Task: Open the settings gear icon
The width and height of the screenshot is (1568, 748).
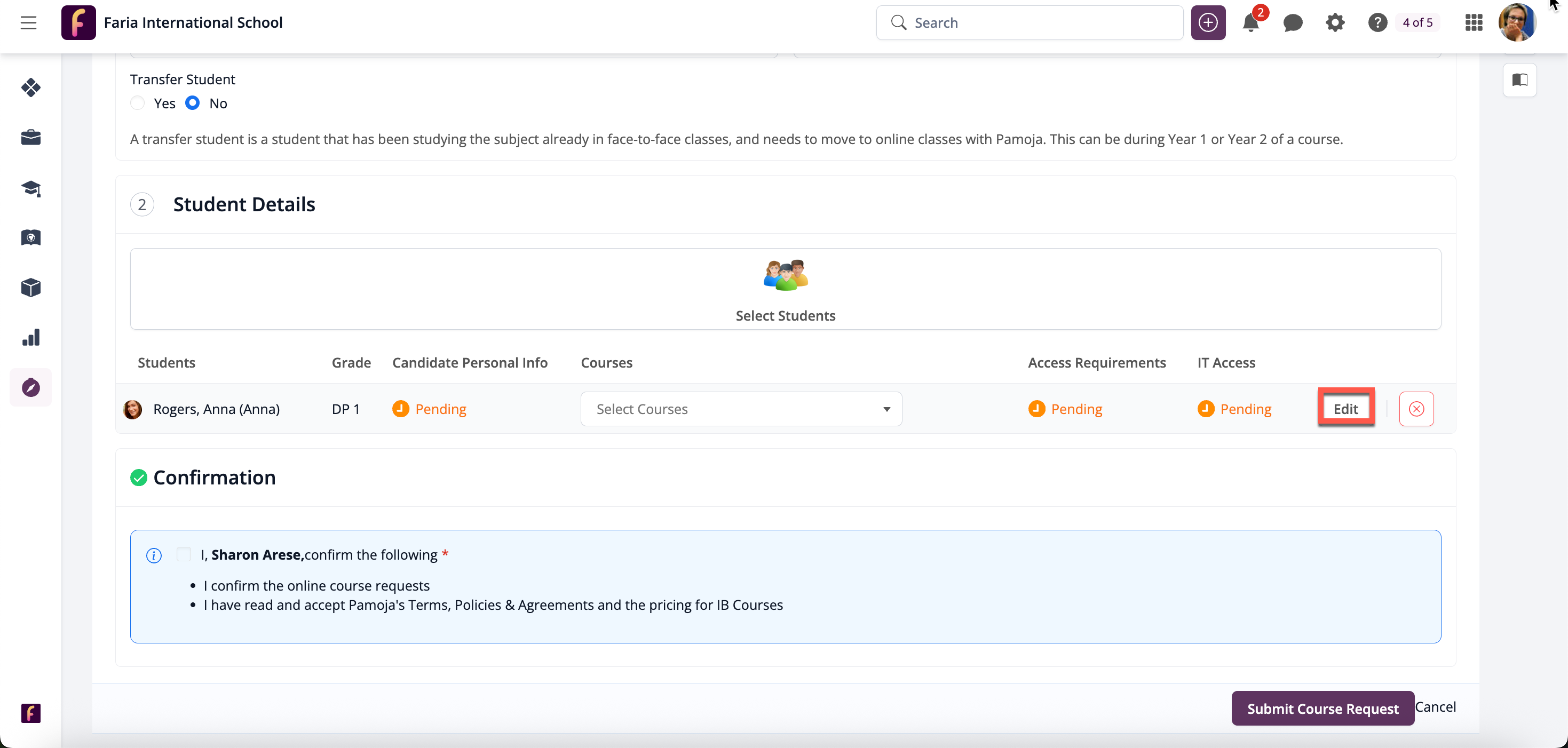Action: [1335, 23]
